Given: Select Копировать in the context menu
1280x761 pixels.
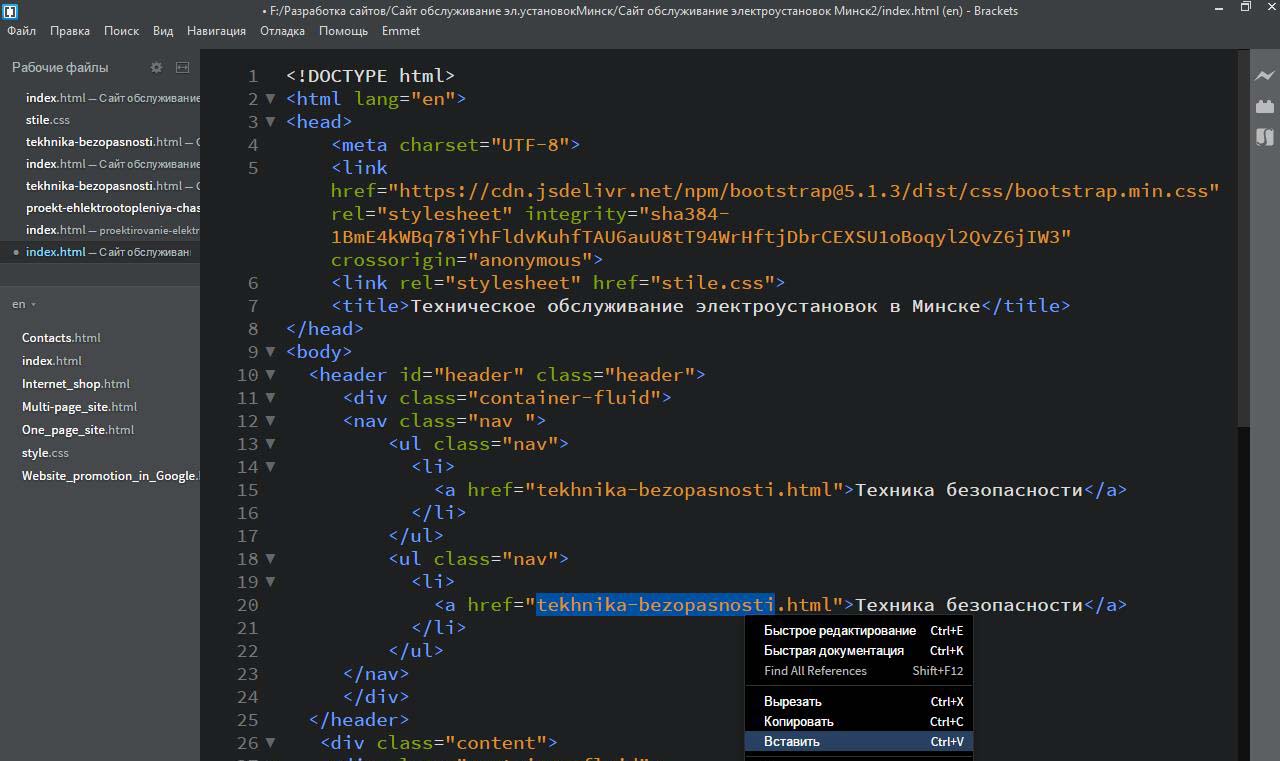Looking at the screenshot, I should [x=798, y=722].
